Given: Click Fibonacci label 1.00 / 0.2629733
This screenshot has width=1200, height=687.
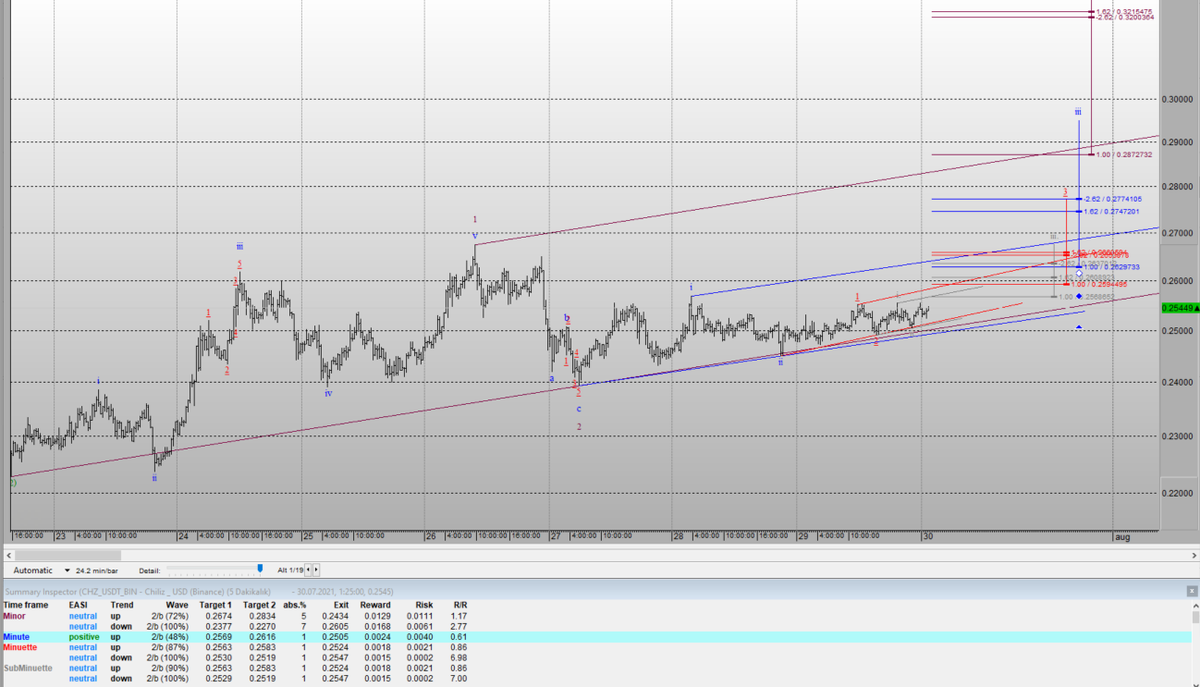Looking at the screenshot, I should (x=1112, y=267).
